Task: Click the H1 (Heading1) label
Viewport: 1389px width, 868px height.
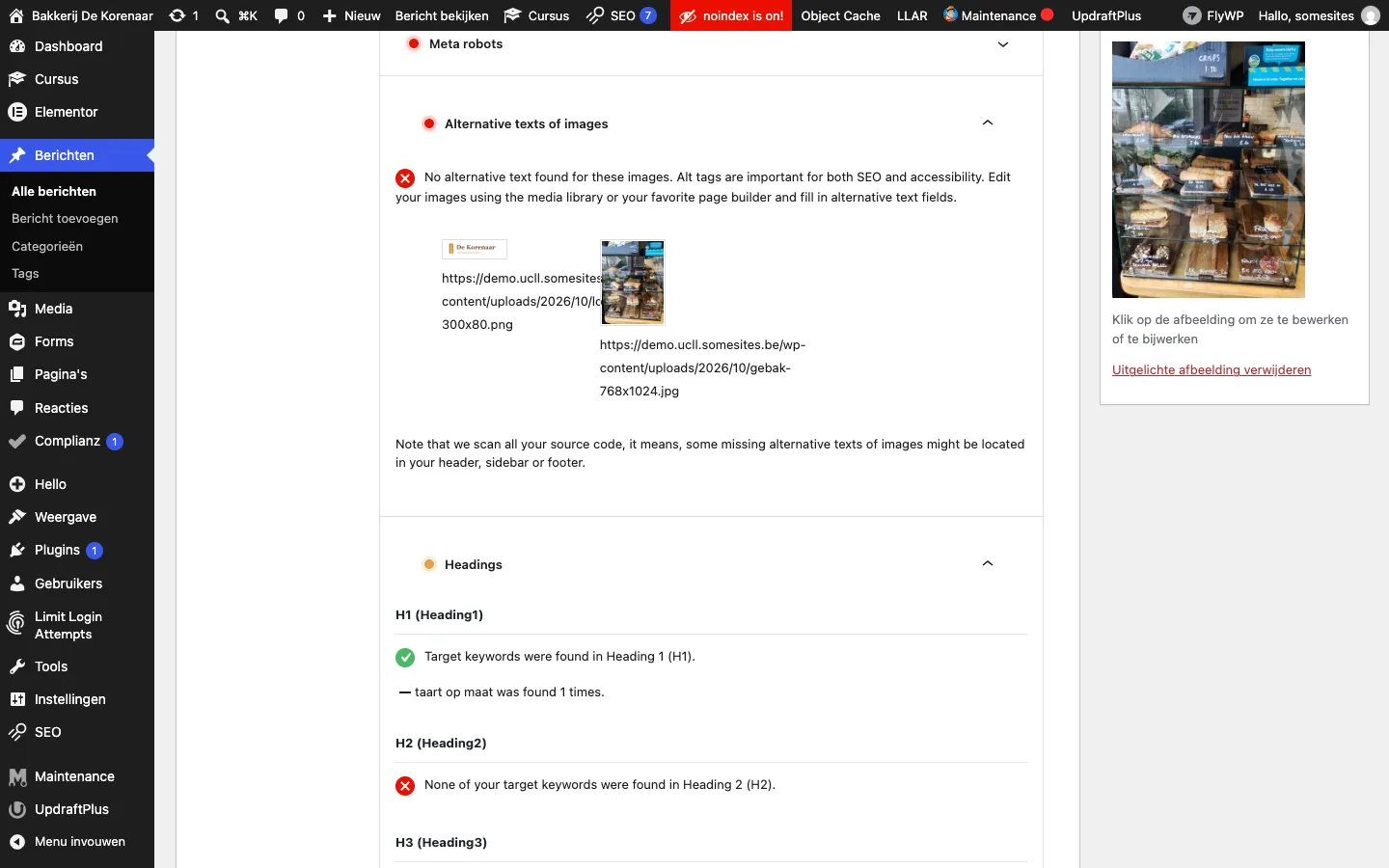Action: [439, 614]
